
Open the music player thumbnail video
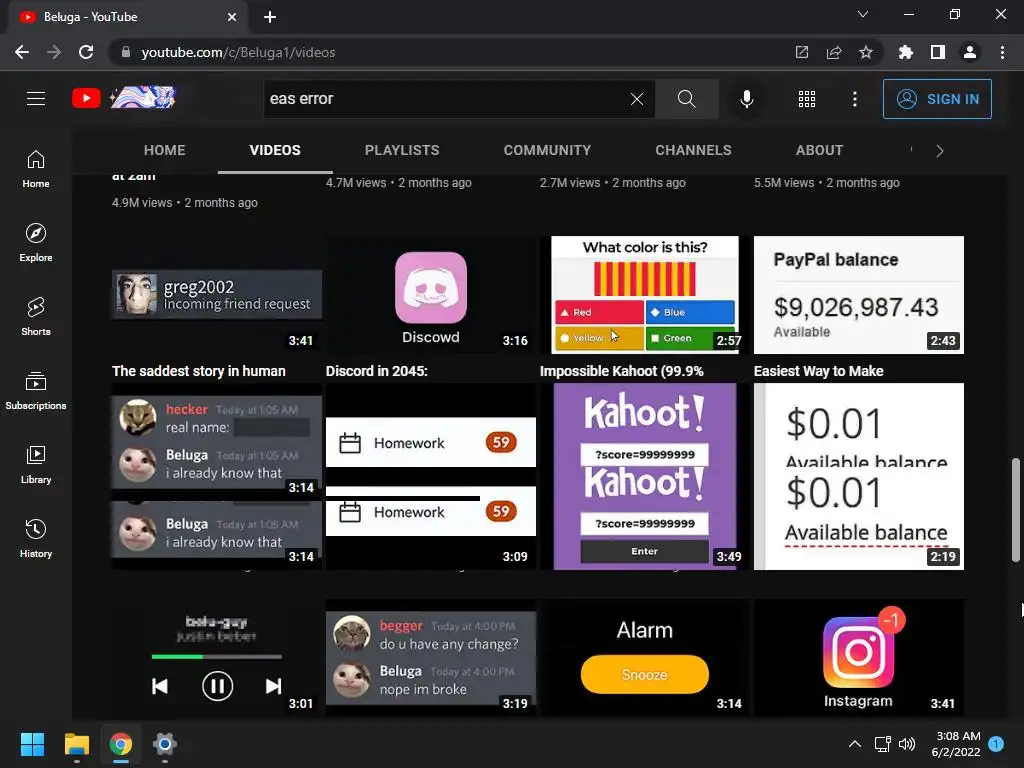[x=217, y=658]
